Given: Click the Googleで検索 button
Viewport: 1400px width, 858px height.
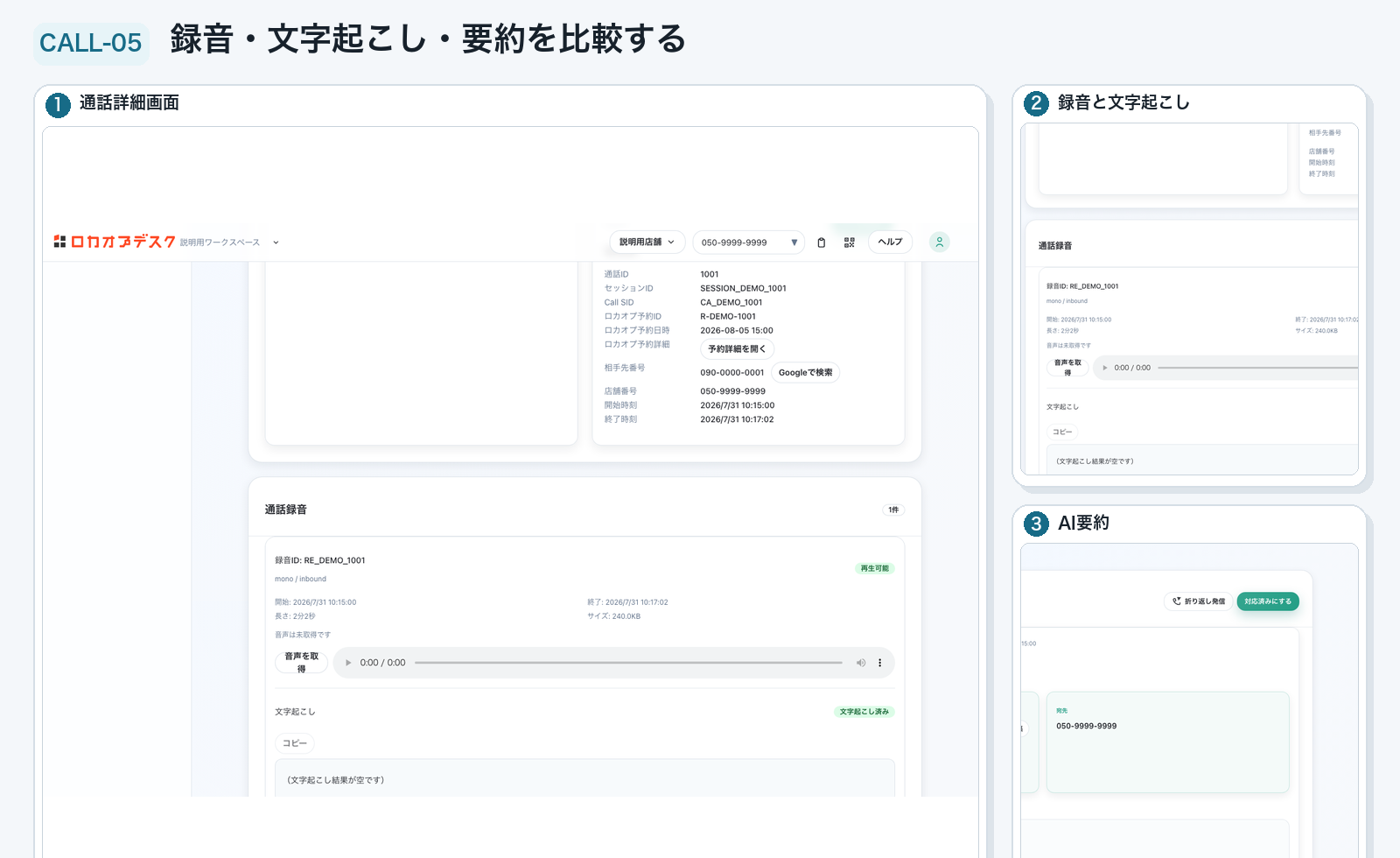Looking at the screenshot, I should 806,372.
